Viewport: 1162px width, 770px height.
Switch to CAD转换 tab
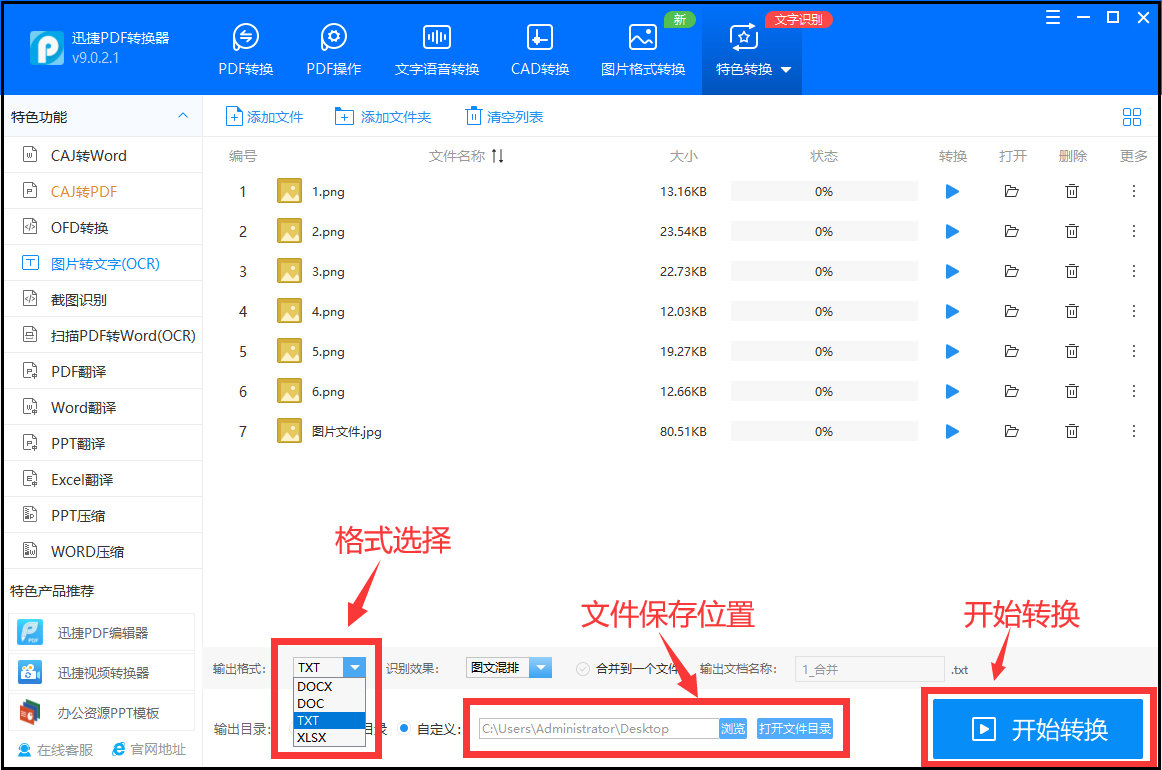click(540, 50)
